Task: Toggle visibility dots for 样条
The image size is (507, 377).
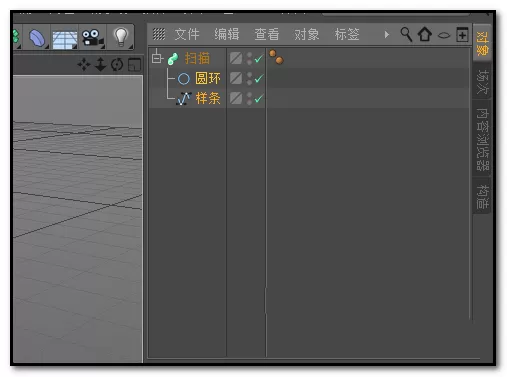Action: (249, 99)
